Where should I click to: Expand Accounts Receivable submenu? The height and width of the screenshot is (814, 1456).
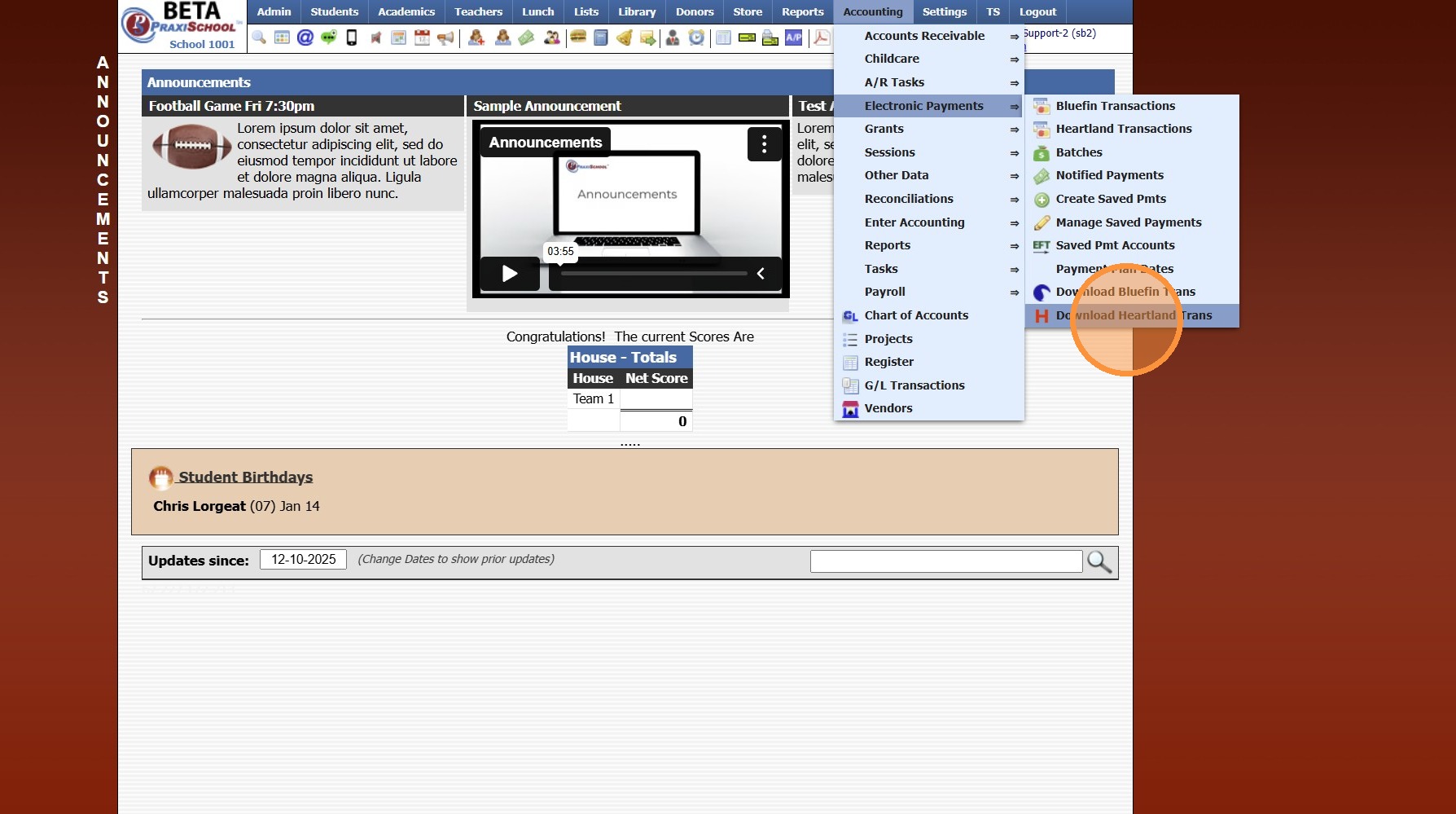(929, 36)
